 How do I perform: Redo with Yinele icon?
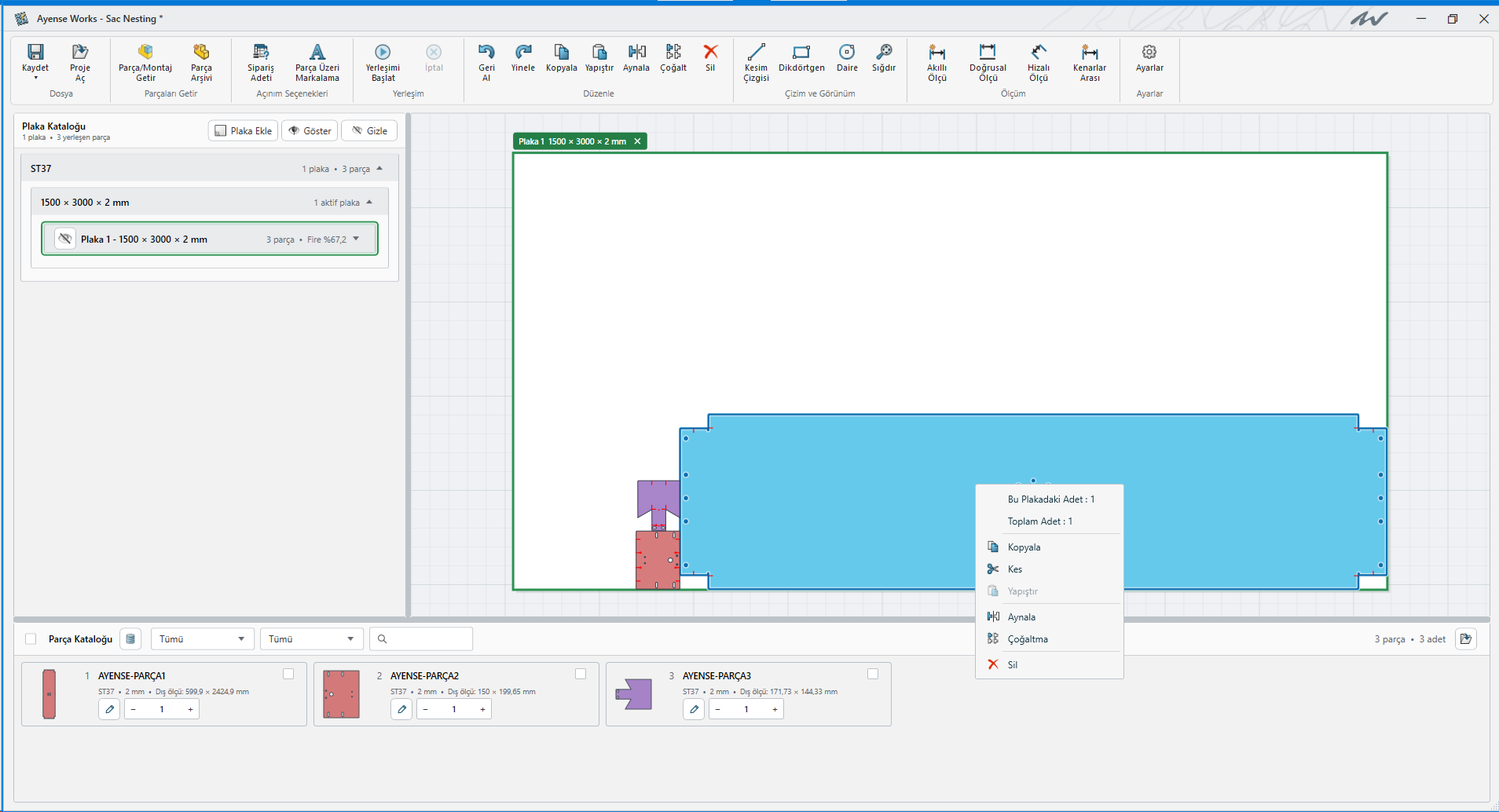523,52
